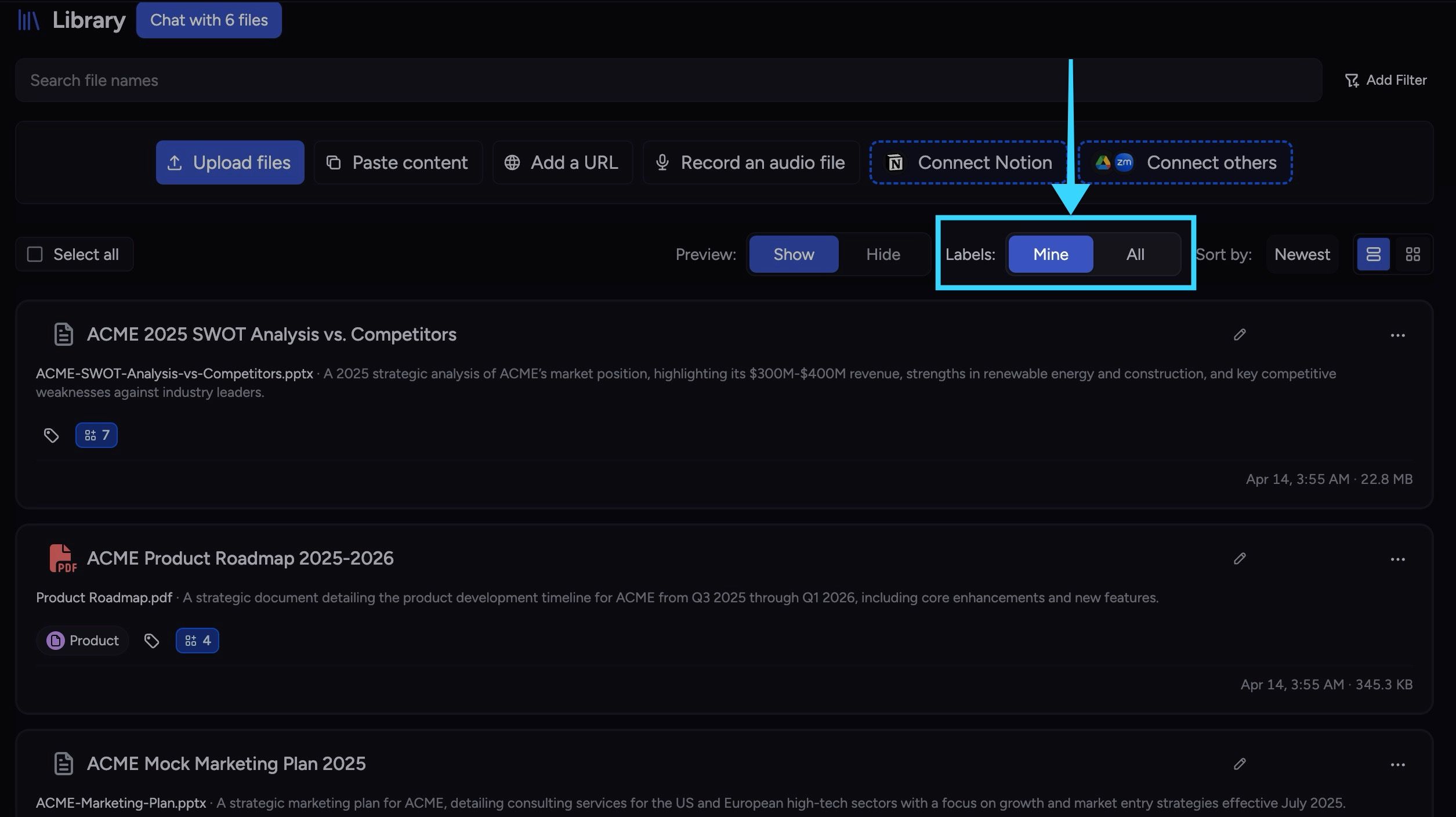Image resolution: width=1456 pixels, height=817 pixels.
Task: Open more options for SWOT Analysis
Action: 1397,335
